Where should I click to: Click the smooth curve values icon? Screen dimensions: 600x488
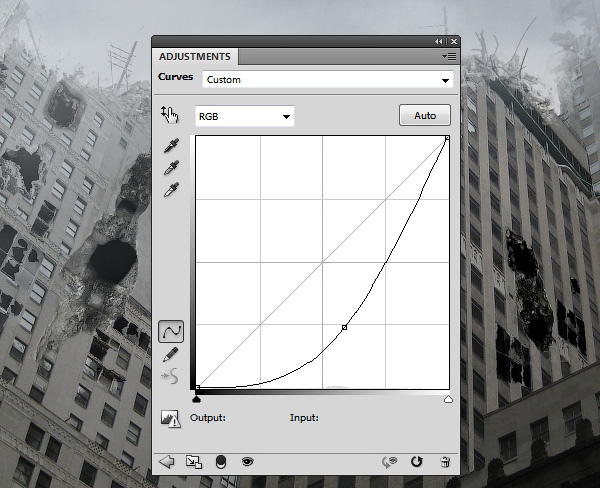(x=171, y=376)
